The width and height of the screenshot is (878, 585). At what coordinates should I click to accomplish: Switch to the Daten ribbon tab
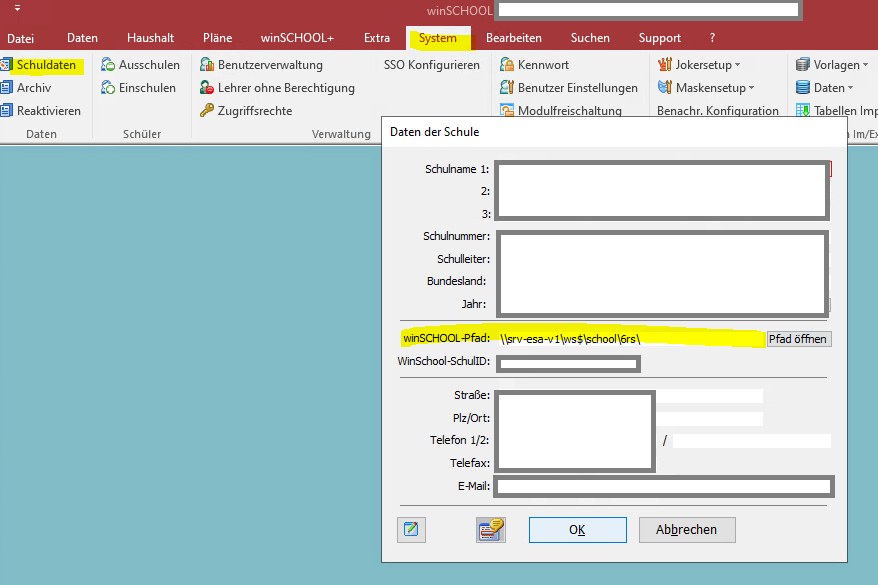82,38
